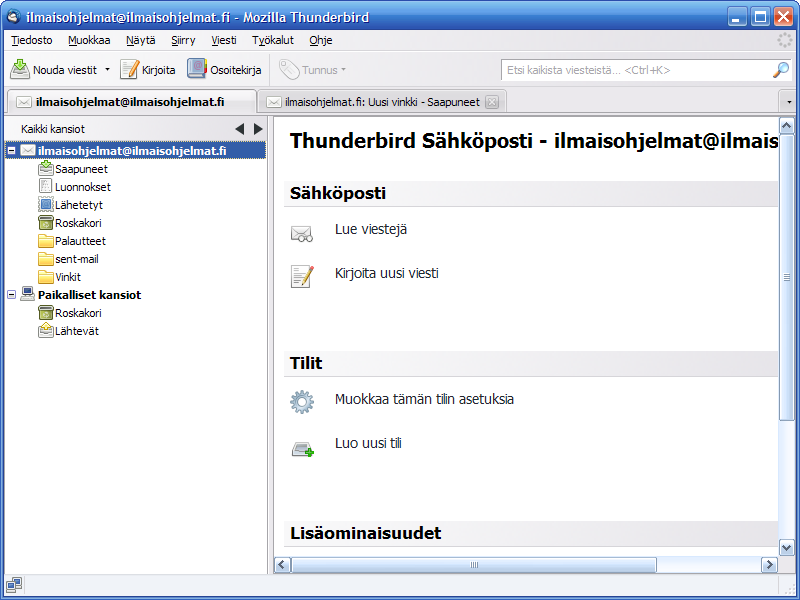Open Osoitekirja address book
This screenshot has height=600, width=800.
(x=224, y=69)
